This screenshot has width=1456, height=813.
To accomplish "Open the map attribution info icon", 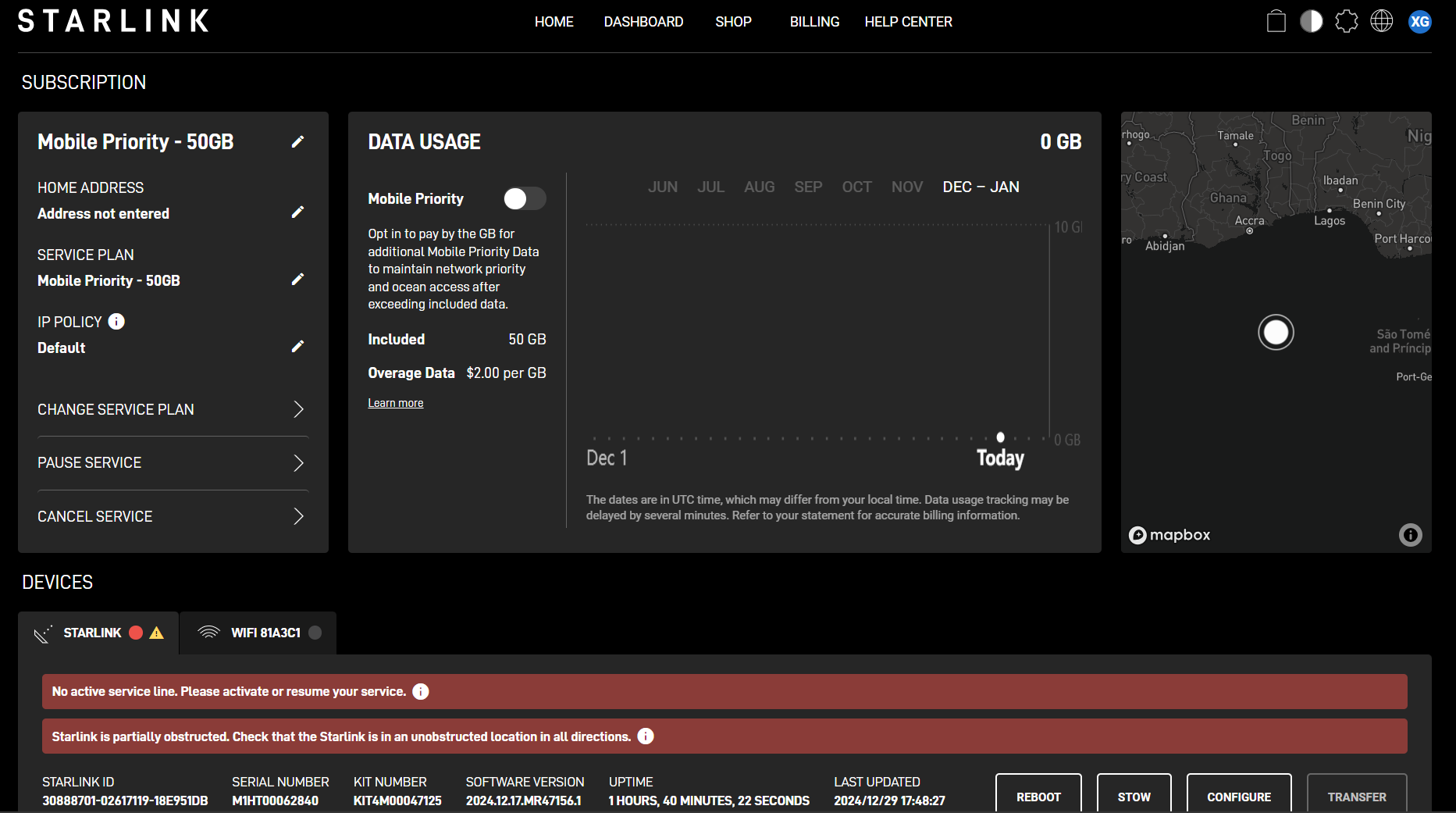I will click(x=1410, y=535).
